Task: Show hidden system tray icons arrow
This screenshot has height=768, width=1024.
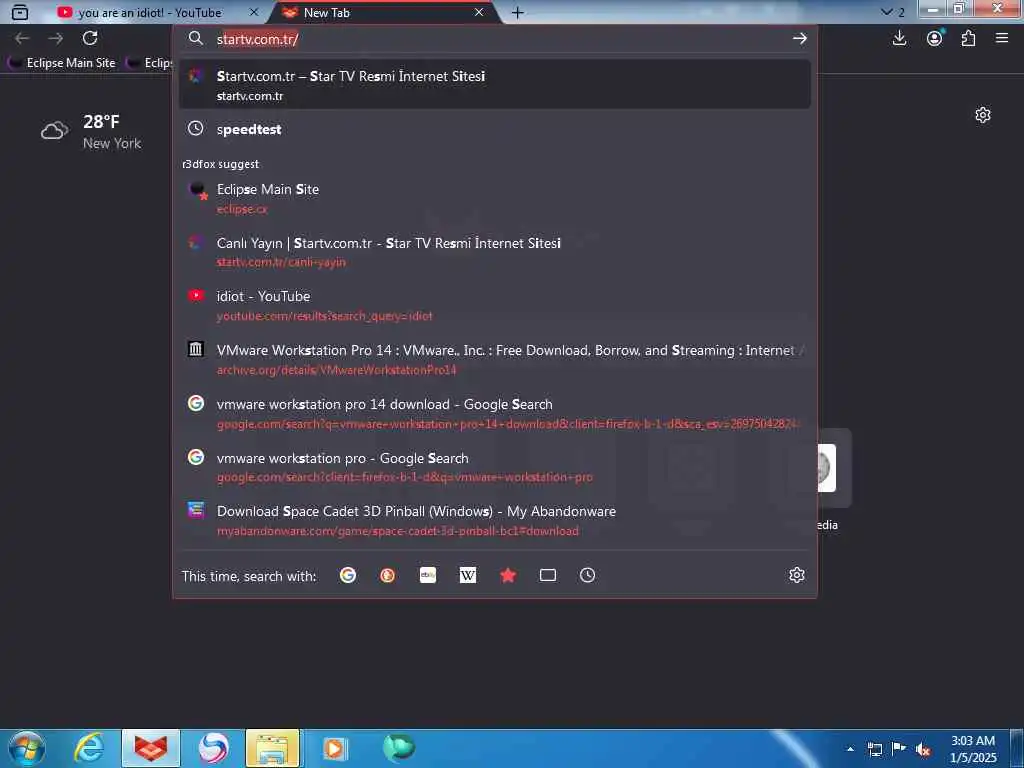Action: (850, 749)
